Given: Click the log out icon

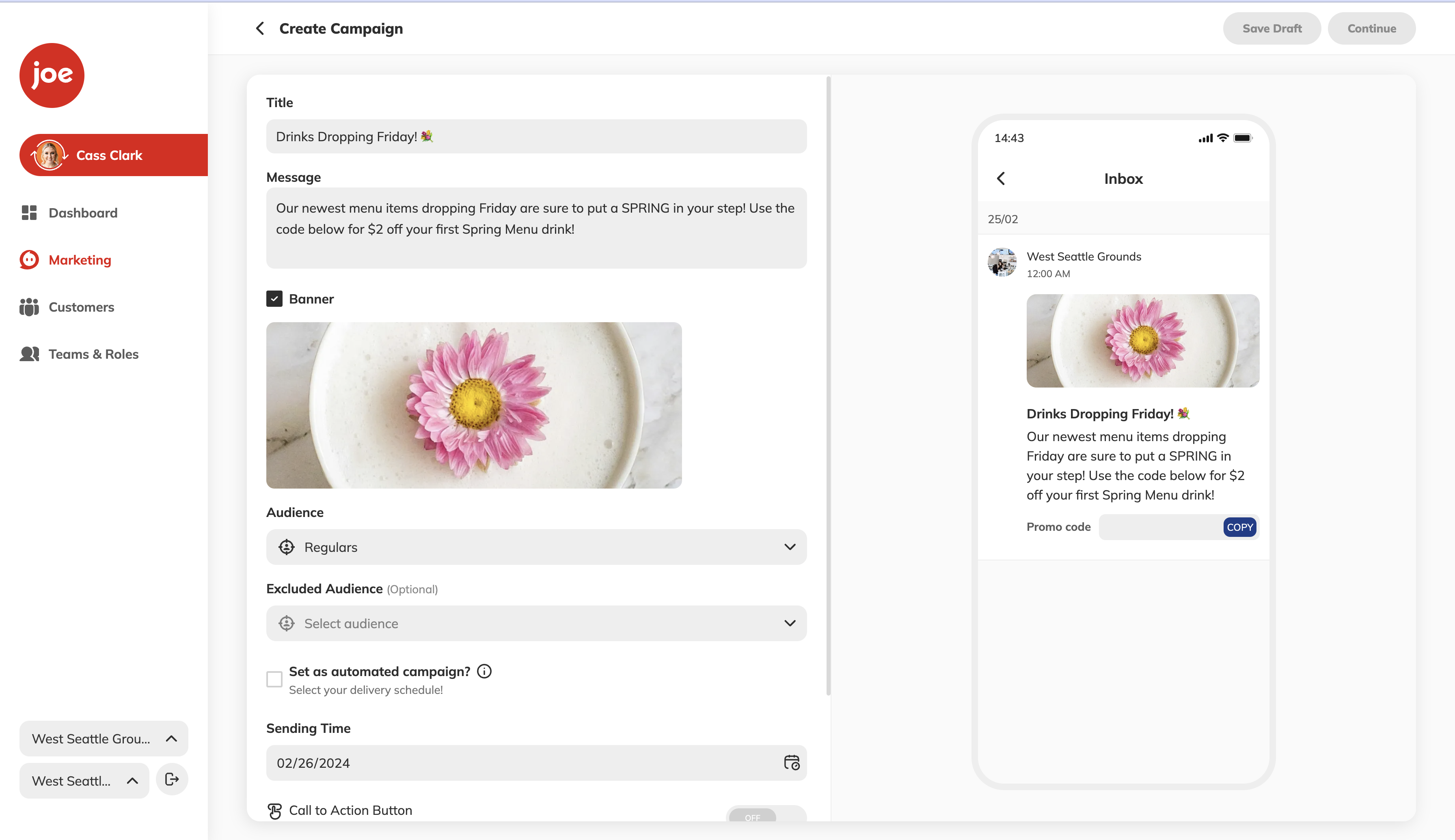Looking at the screenshot, I should coord(172,780).
